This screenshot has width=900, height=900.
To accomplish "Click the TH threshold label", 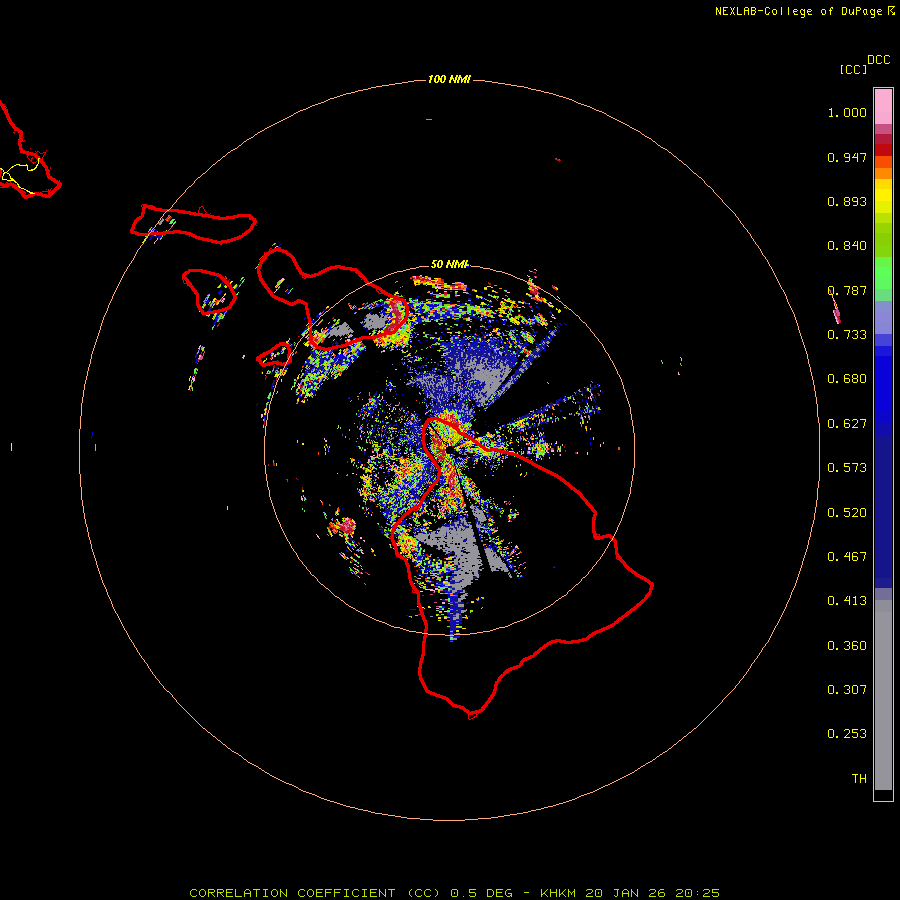I will coord(859,779).
